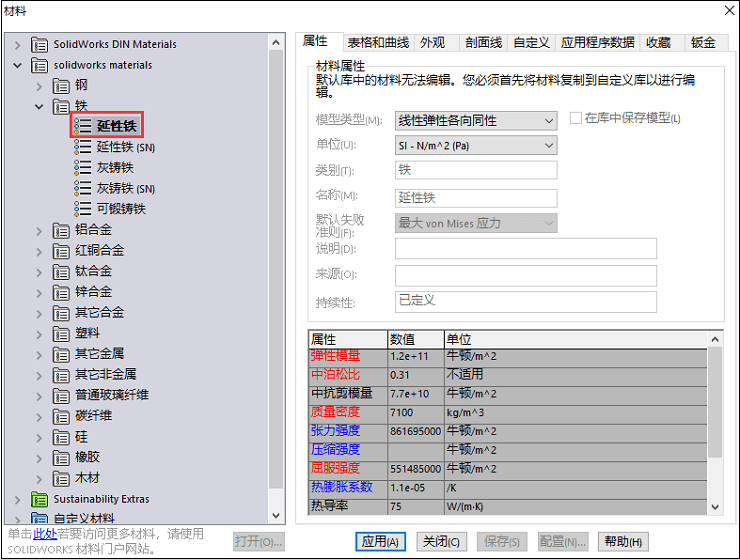
Task: Click the 自定义材料 library icon
Action: pos(39,518)
